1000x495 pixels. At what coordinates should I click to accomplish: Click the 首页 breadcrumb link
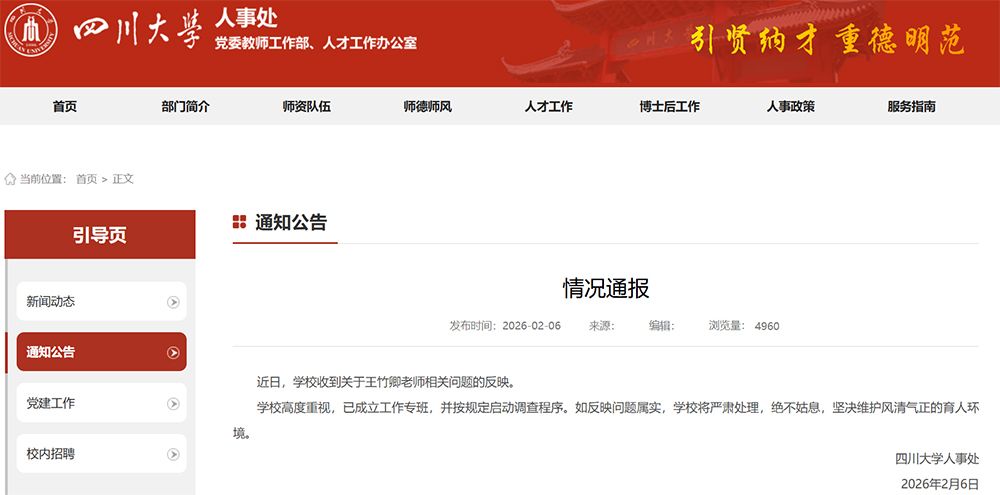87,179
